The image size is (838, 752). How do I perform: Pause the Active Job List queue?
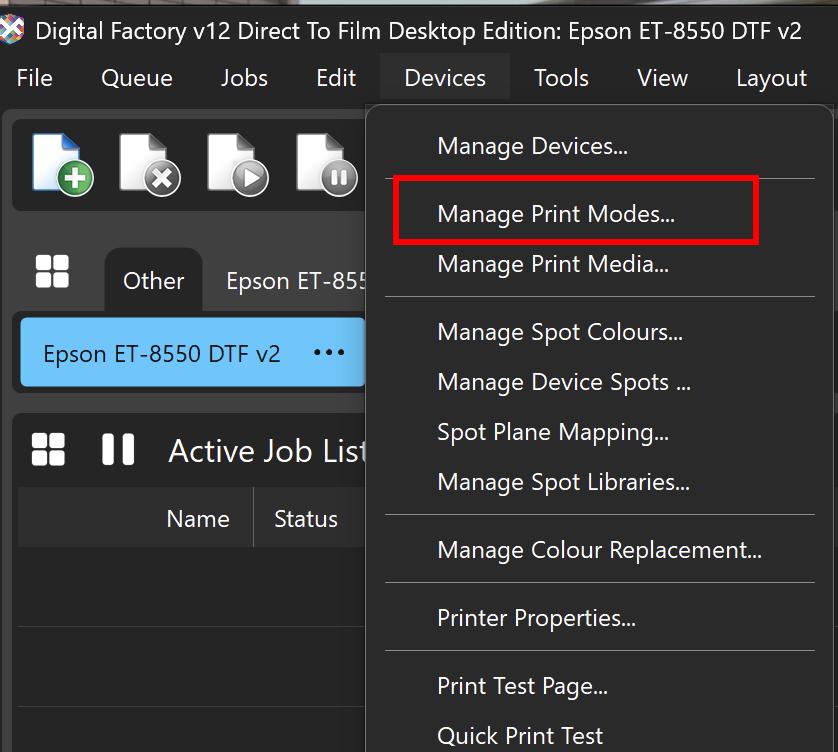point(118,449)
